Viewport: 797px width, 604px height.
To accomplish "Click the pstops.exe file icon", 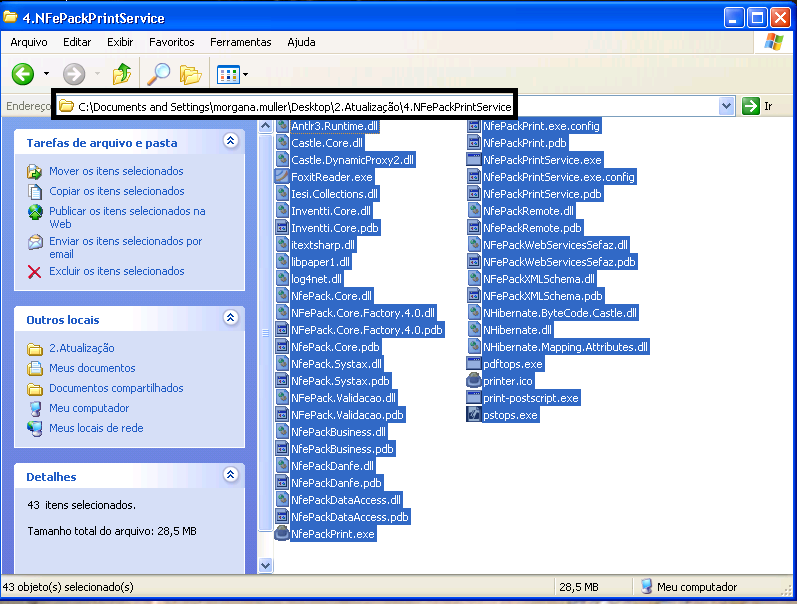I will 474,415.
